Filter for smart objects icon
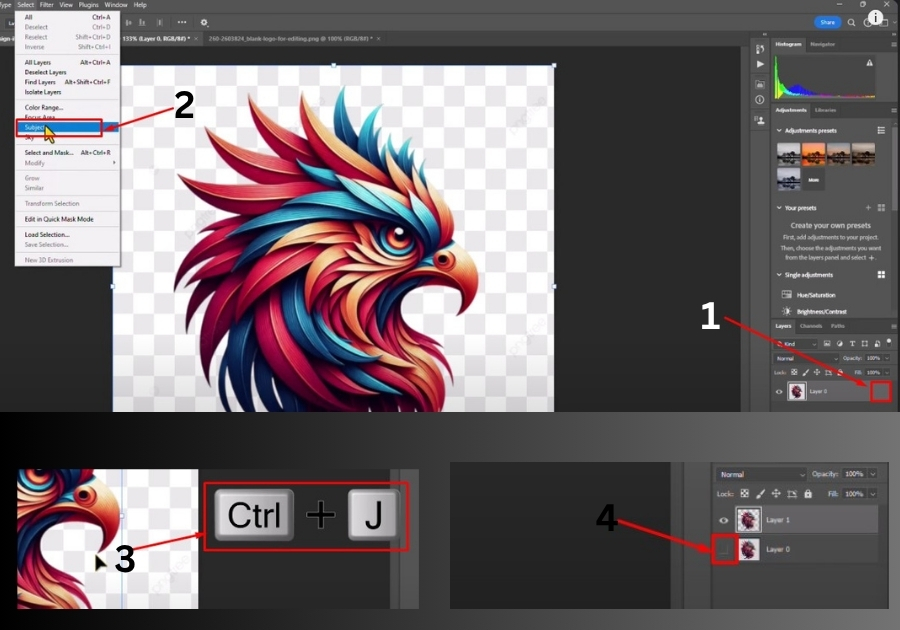Screen dimensions: 900x630 [877, 344]
